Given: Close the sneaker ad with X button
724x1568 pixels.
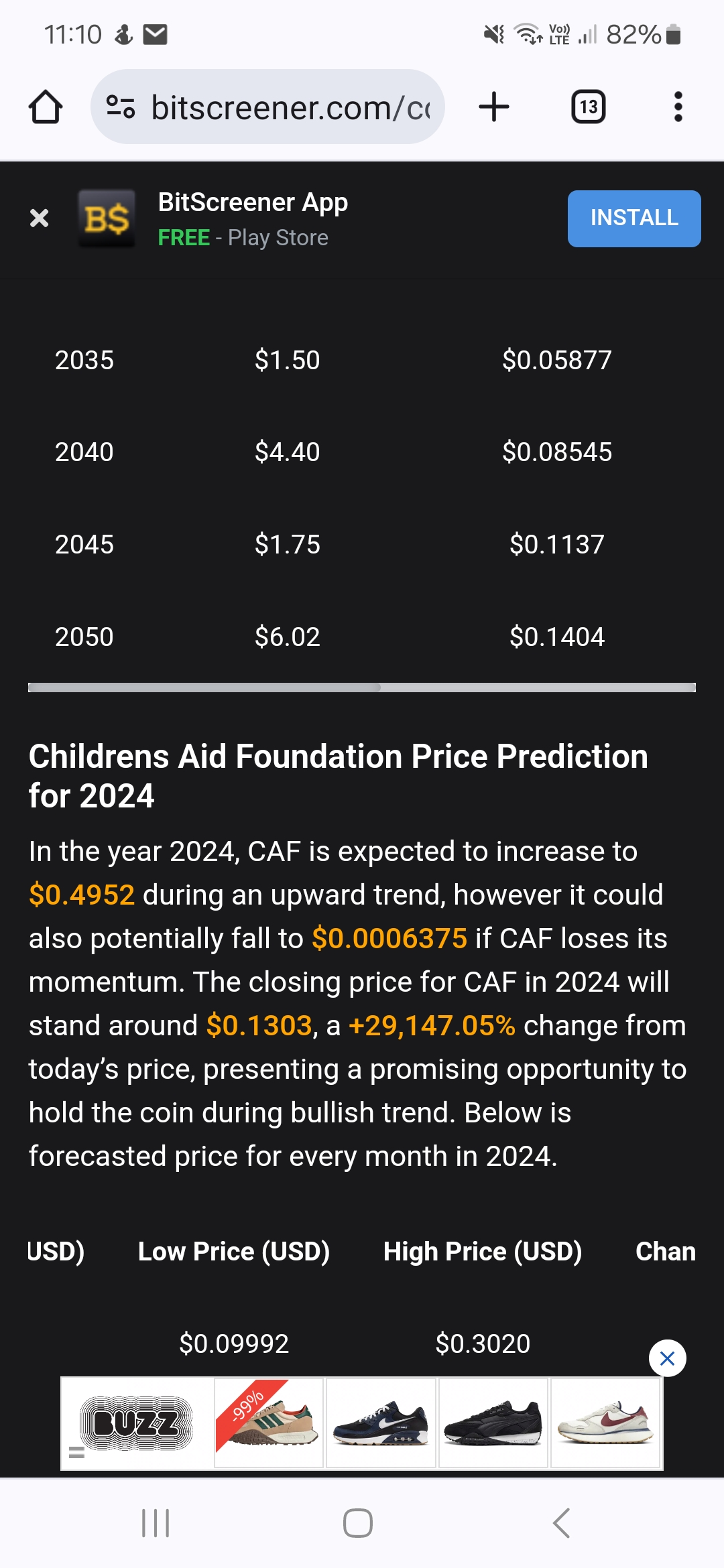Looking at the screenshot, I should tap(667, 1358).
